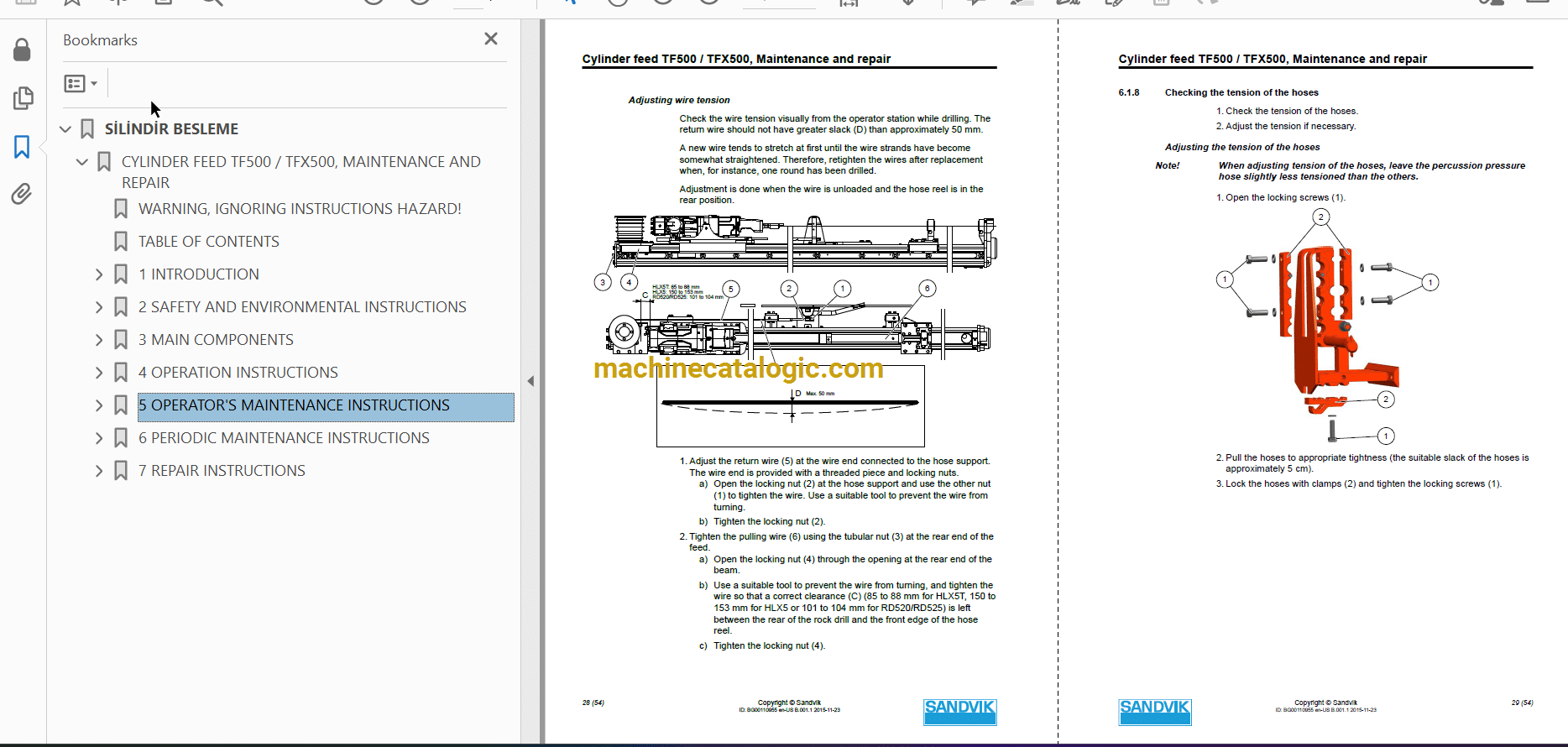Click bookmark icon beside 6 Periodic Maintenance
This screenshot has height=747, width=1568.
tap(121, 438)
